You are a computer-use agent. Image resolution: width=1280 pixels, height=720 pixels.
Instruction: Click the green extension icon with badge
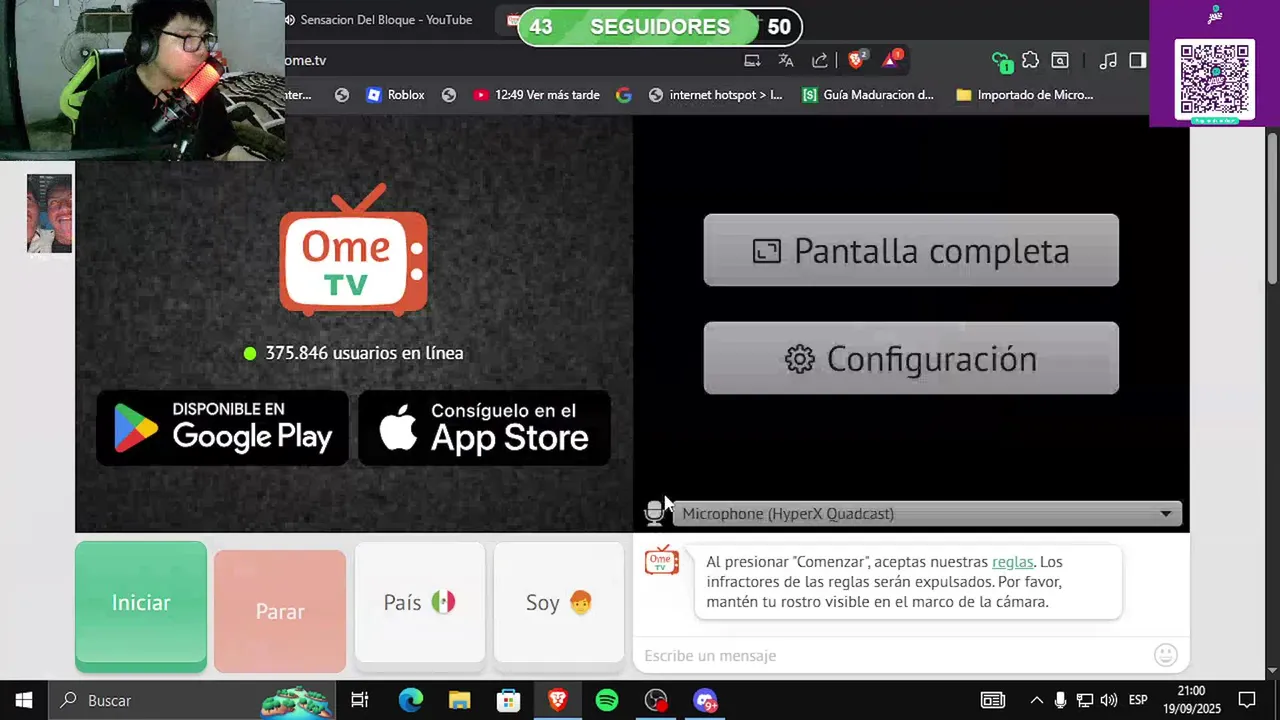coord(1000,61)
